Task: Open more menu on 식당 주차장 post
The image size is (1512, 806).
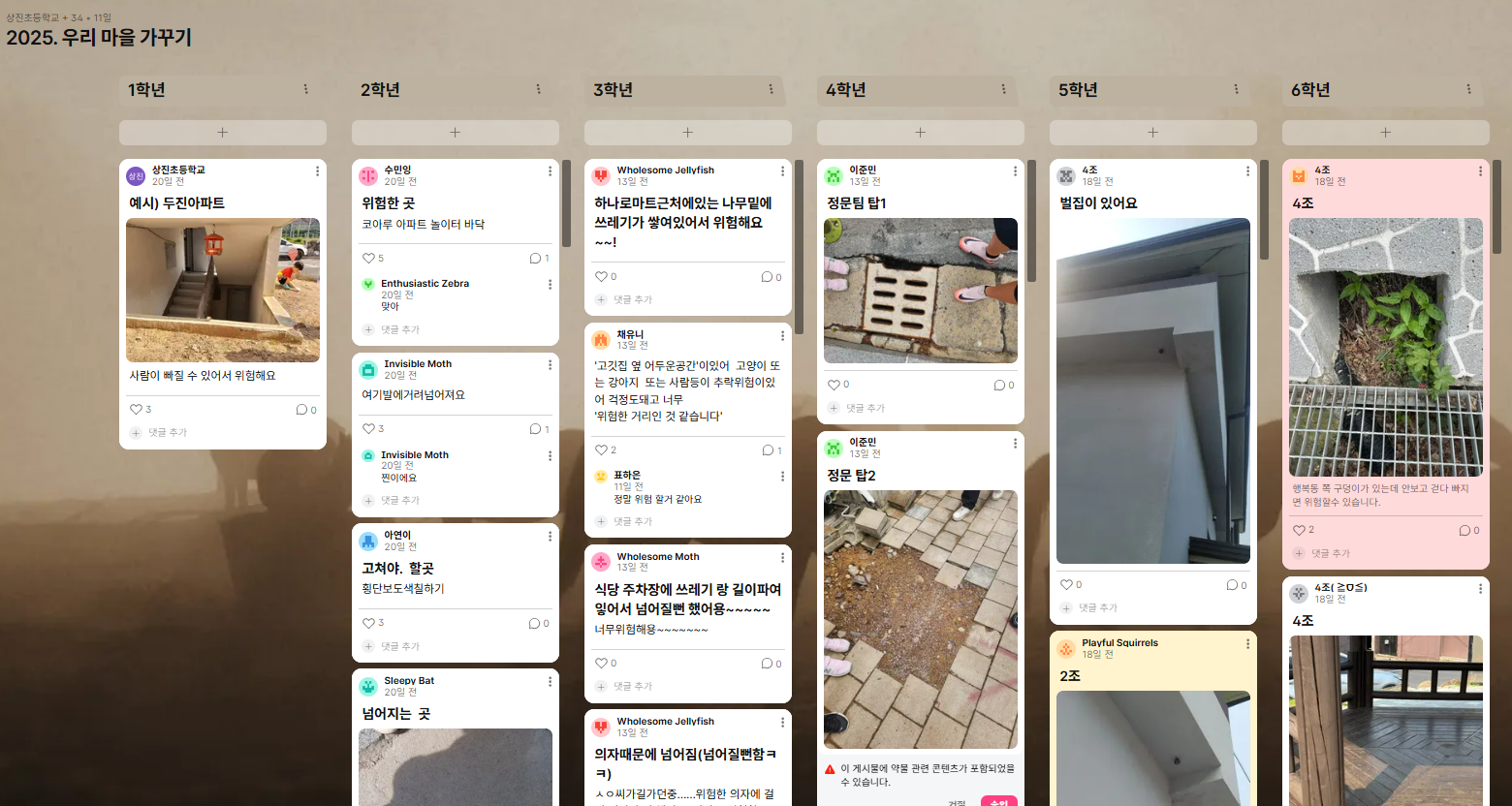Action: (x=782, y=558)
